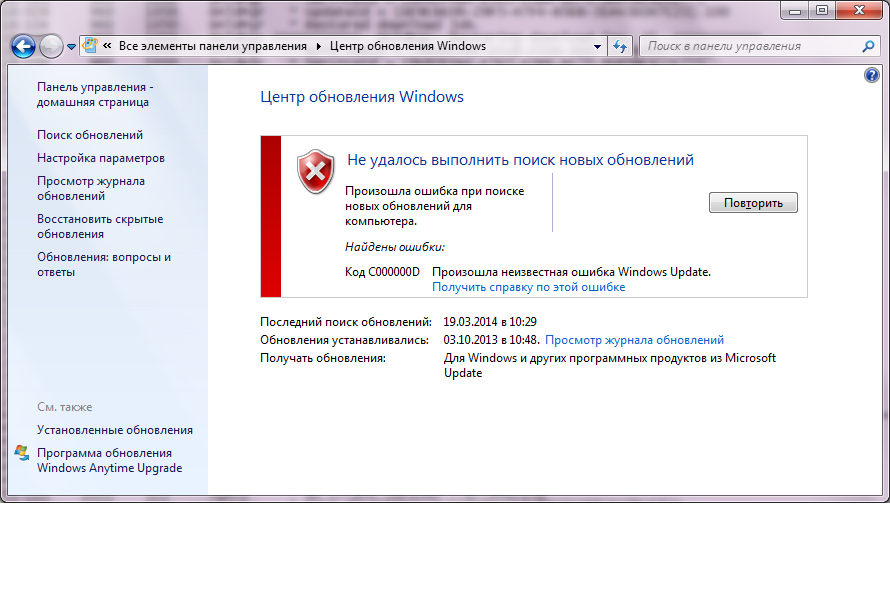Click the date '03.10.2013 в 10:48.'
890x614 pixels.
click(492, 340)
